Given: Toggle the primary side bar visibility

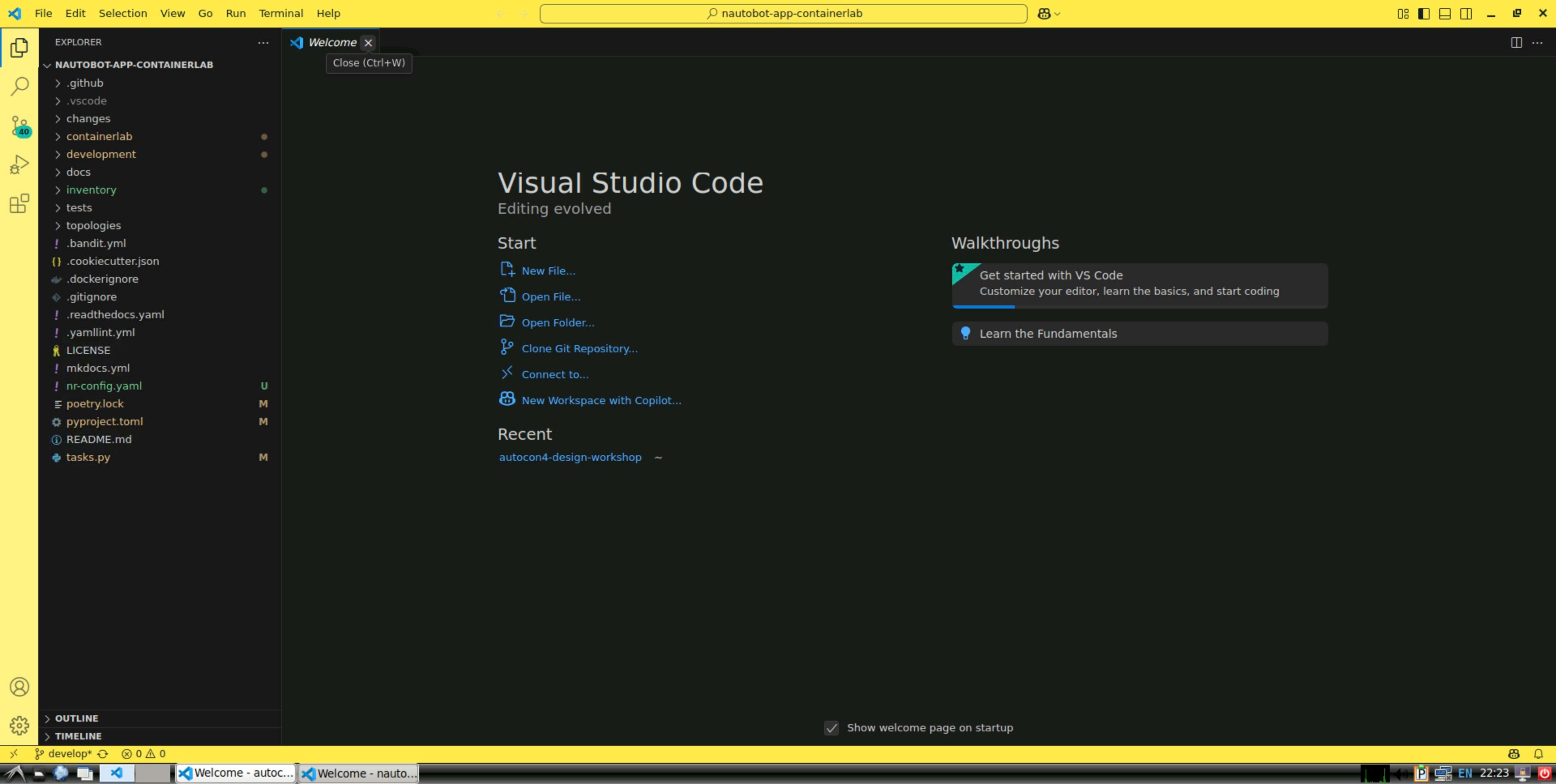Looking at the screenshot, I should pyautogui.click(x=1424, y=13).
